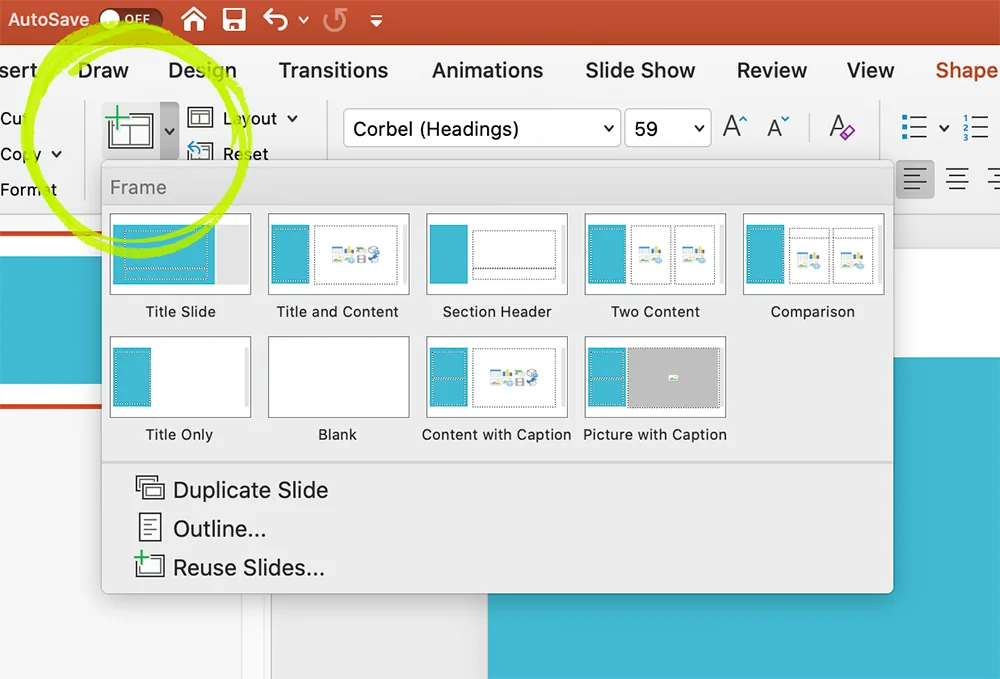The image size is (1000, 679).
Task: Click the Clear Formatting icon
Action: click(x=841, y=127)
